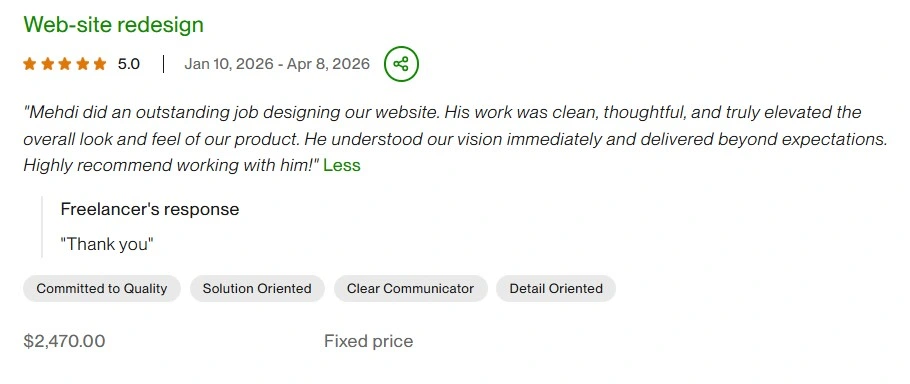Select the Solution Oriented tag
The width and height of the screenshot is (910, 384).
click(257, 288)
